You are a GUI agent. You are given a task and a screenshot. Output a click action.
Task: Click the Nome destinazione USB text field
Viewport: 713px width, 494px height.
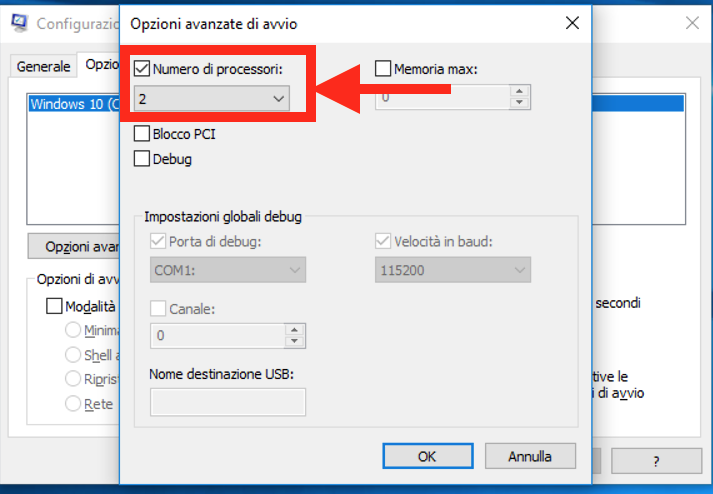pos(228,402)
